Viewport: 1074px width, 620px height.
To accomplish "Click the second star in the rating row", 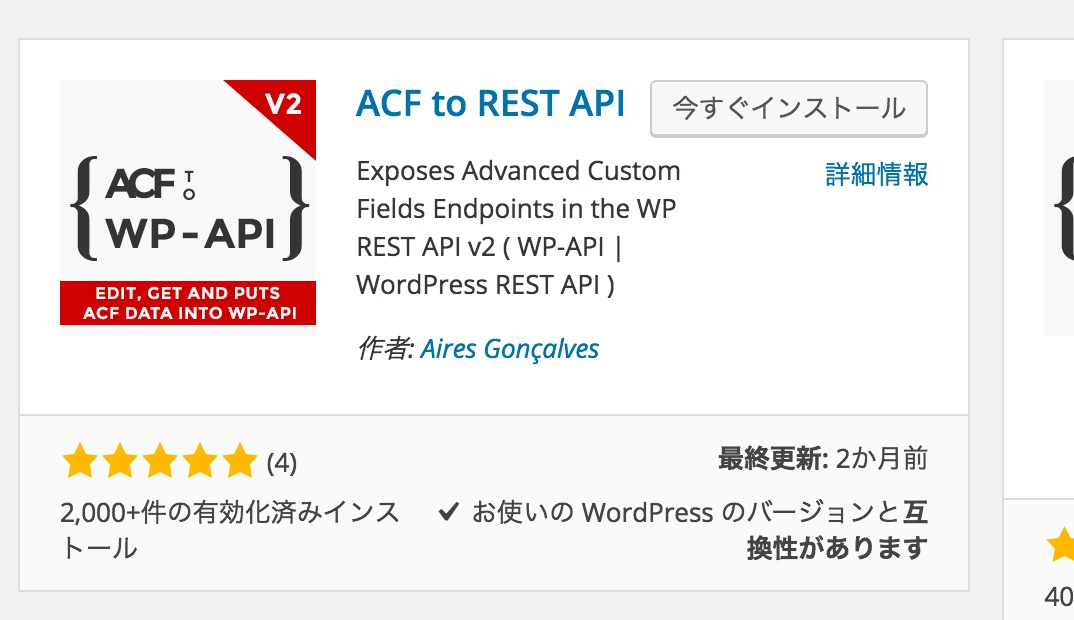I will click(120, 461).
